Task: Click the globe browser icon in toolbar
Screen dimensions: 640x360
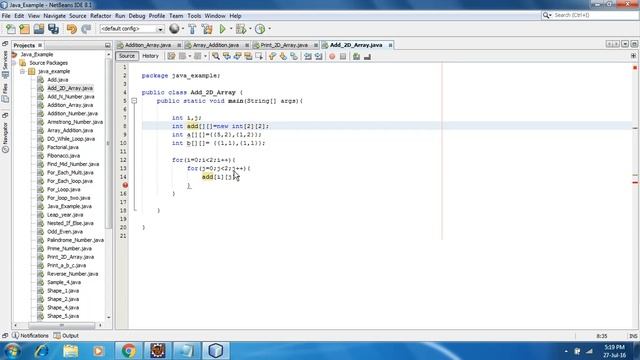Action: 174,29
